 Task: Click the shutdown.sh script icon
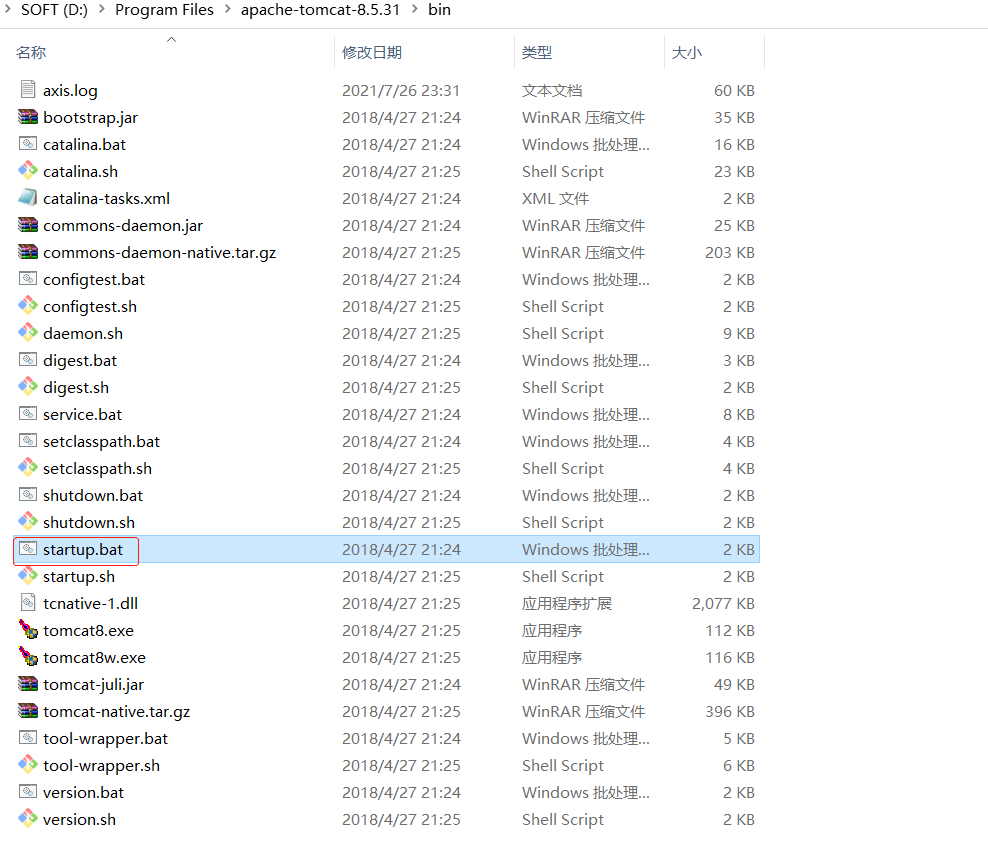pyautogui.click(x=28, y=521)
